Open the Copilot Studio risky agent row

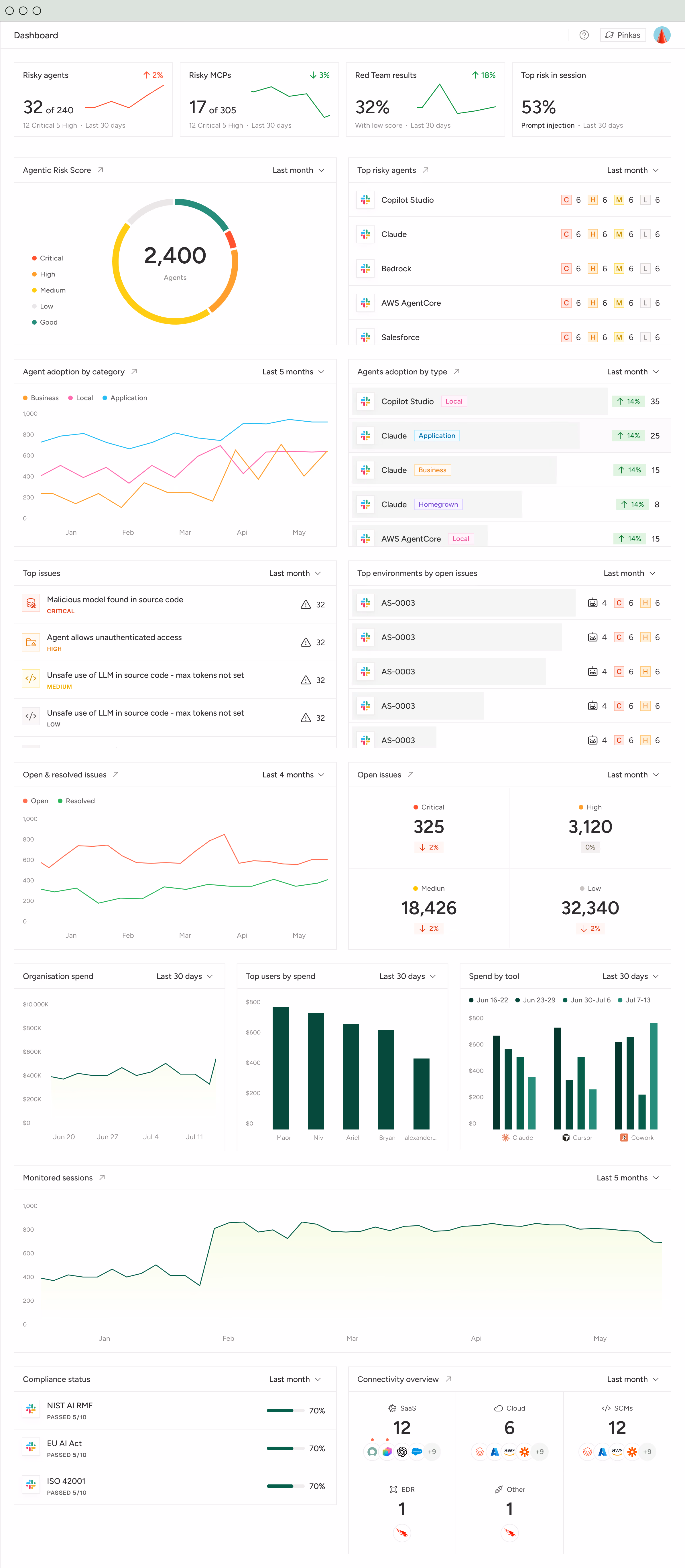510,200
